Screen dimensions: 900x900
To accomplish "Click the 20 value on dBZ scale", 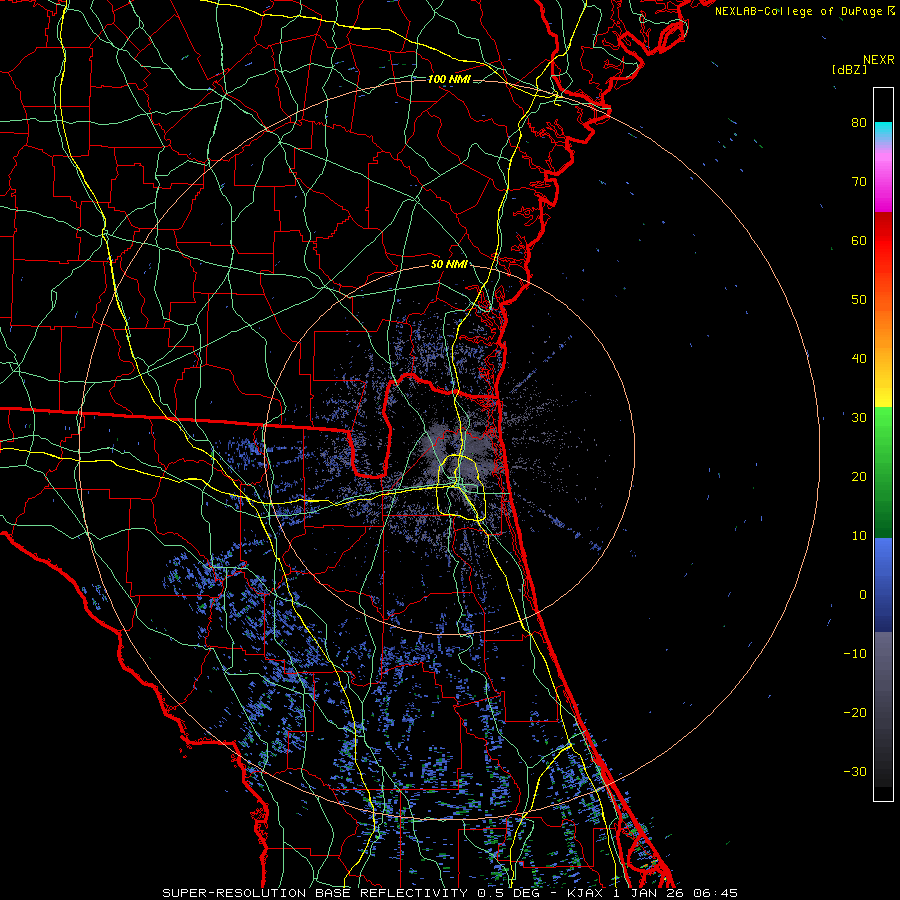I will (859, 476).
